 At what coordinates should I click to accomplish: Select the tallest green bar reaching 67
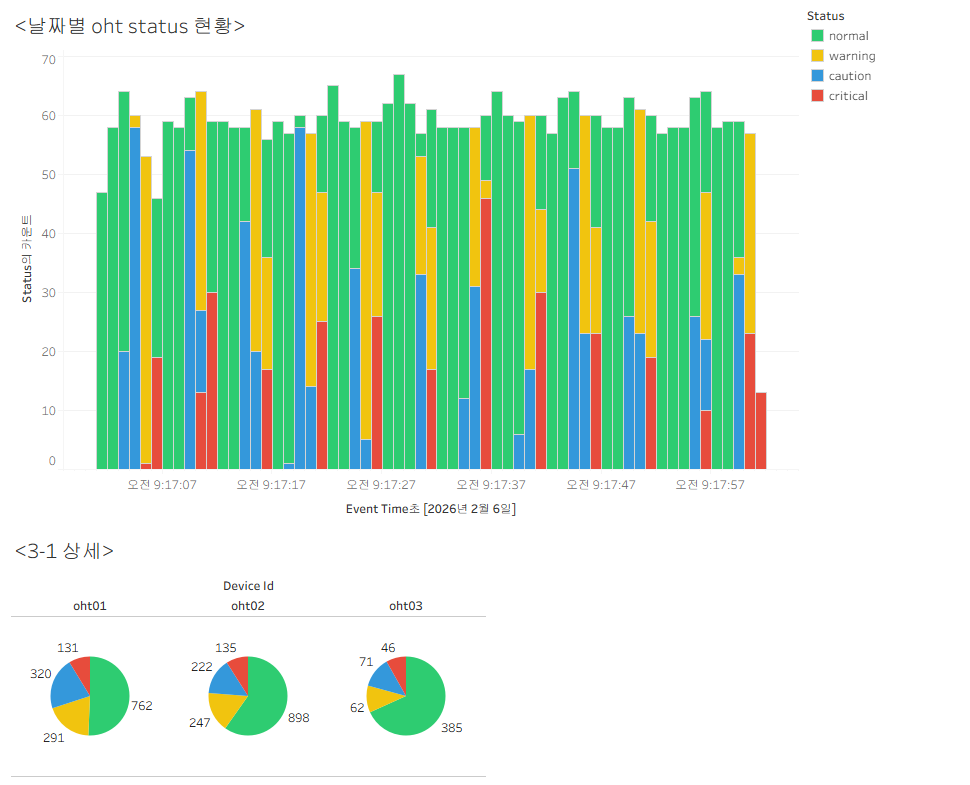tap(399, 272)
